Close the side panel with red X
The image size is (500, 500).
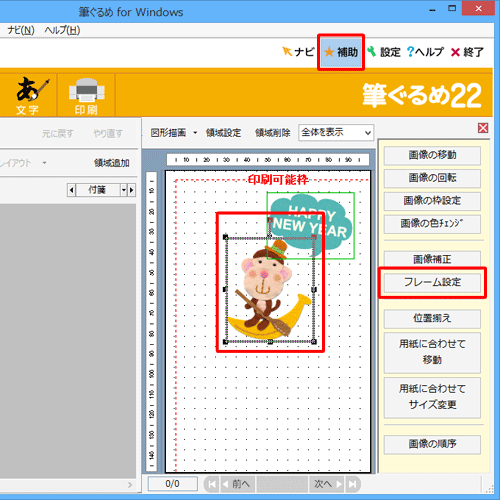(483, 128)
